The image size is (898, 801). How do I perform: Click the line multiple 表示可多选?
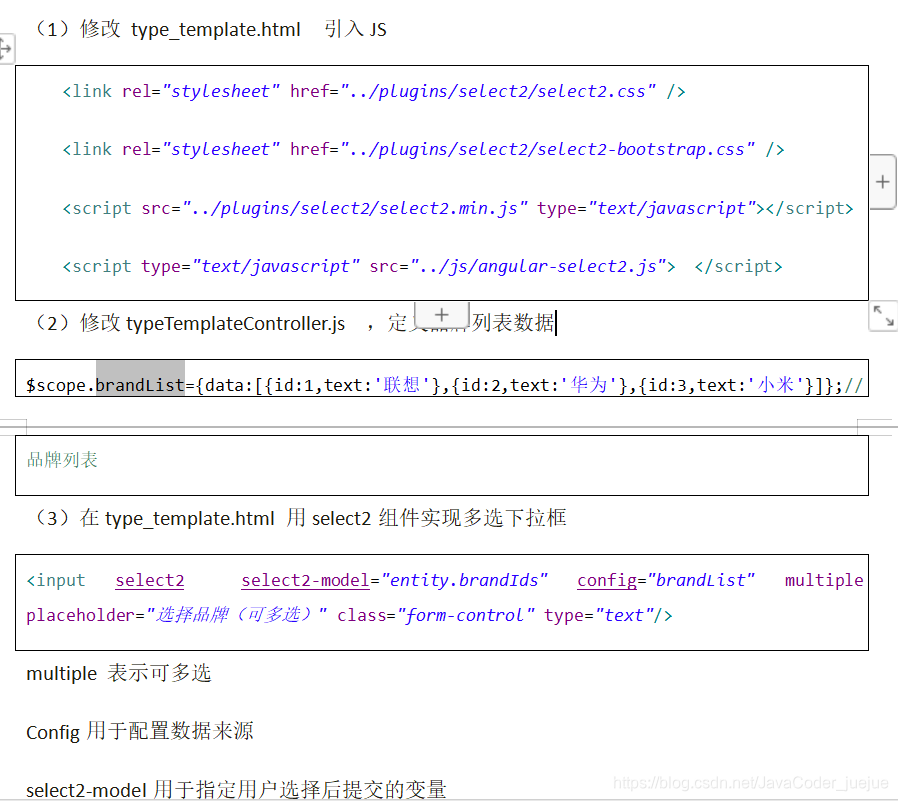pos(119,673)
